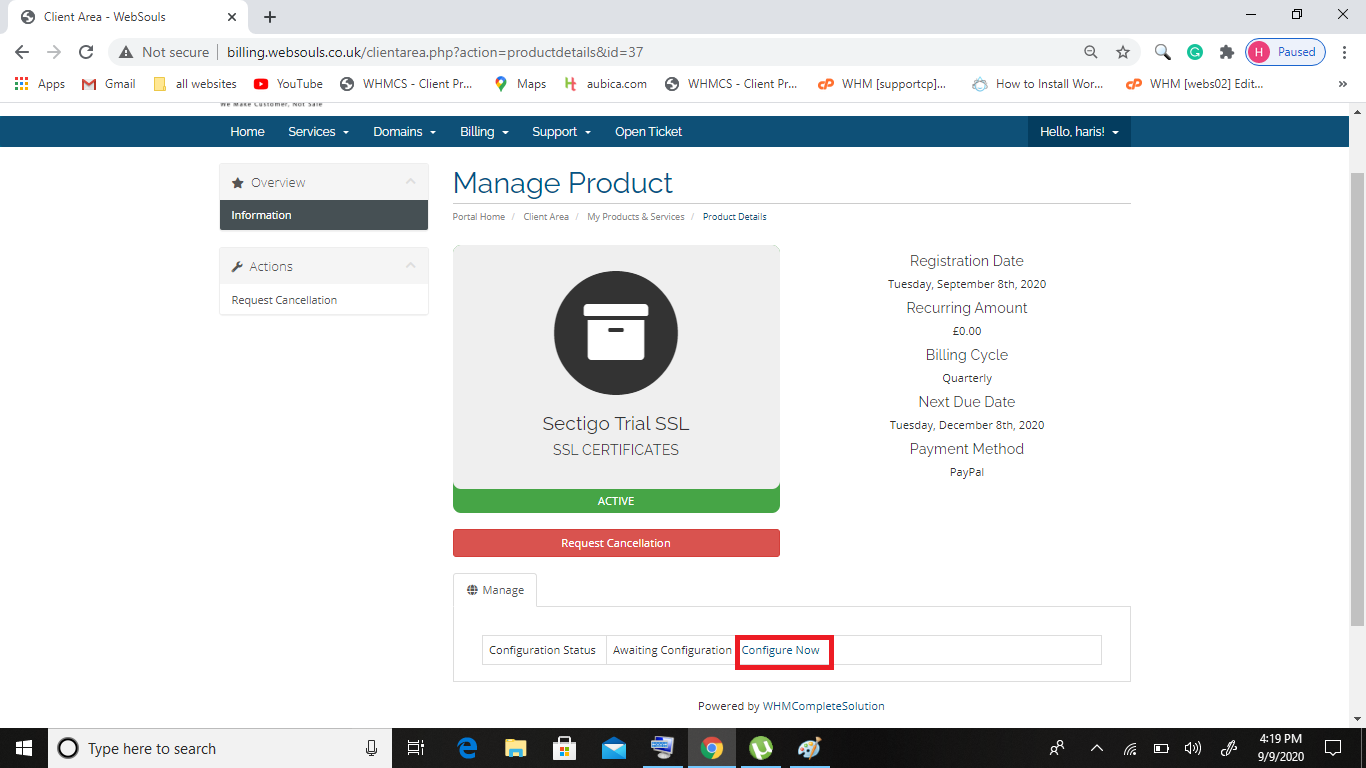Open the My Products & Services breadcrumb
1366x768 pixels.
tap(636, 217)
